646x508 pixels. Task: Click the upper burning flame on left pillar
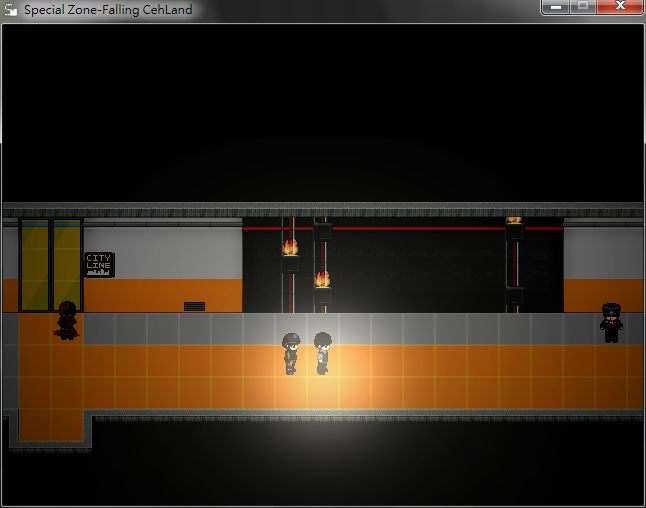(290, 248)
